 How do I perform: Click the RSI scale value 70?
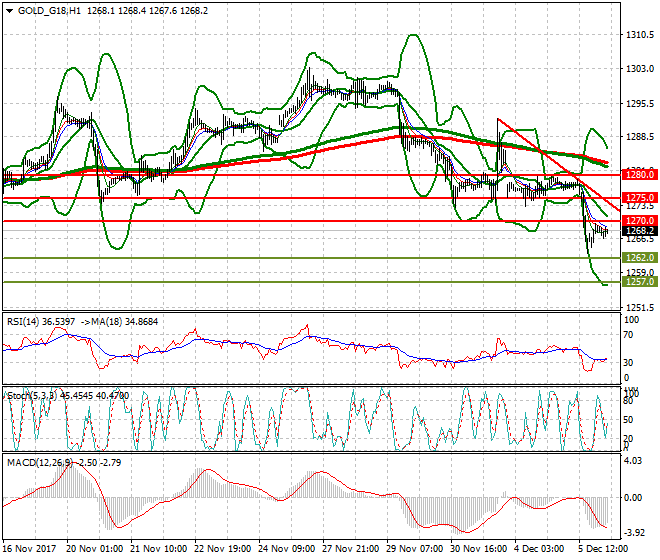[628, 335]
